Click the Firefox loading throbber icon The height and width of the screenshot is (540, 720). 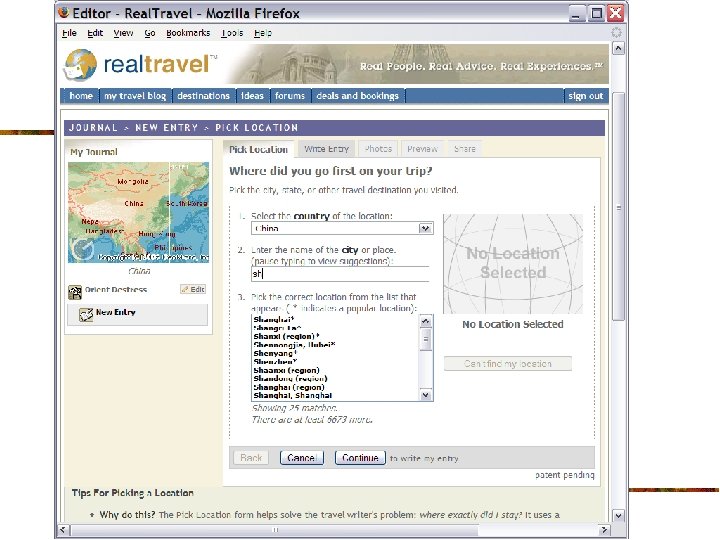(616, 32)
